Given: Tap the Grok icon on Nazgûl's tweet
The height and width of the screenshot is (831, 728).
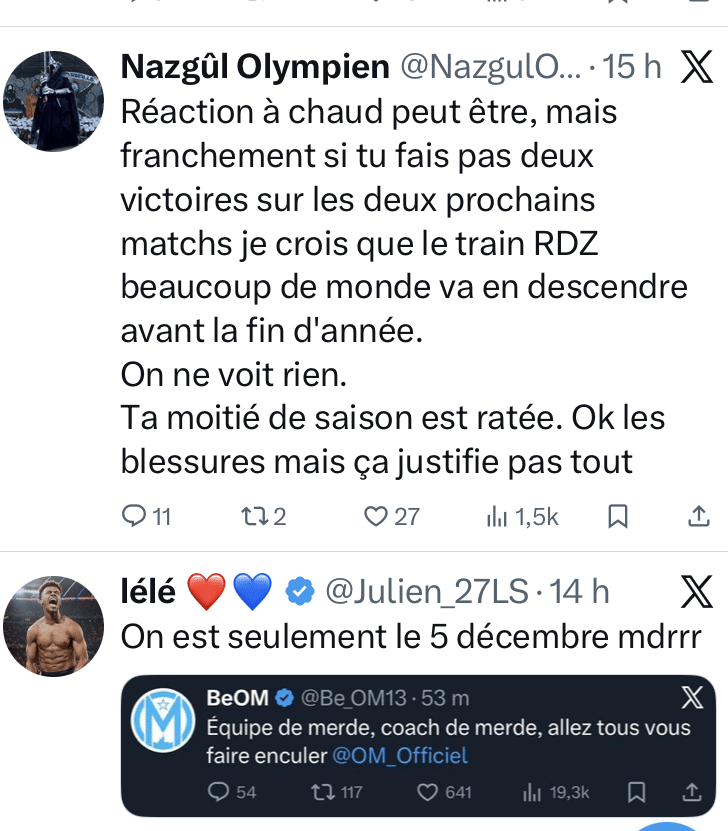Looking at the screenshot, I should [x=696, y=67].
